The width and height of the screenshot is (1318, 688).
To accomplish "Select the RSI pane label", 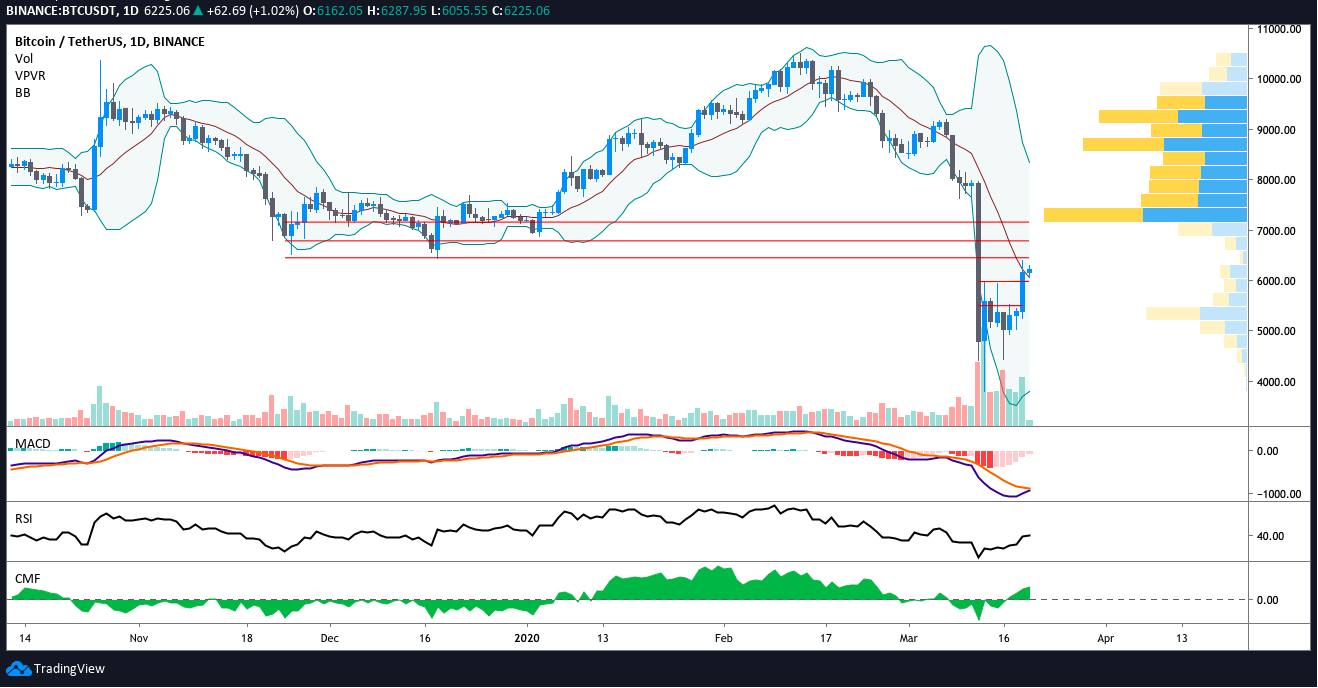I will coord(24,519).
